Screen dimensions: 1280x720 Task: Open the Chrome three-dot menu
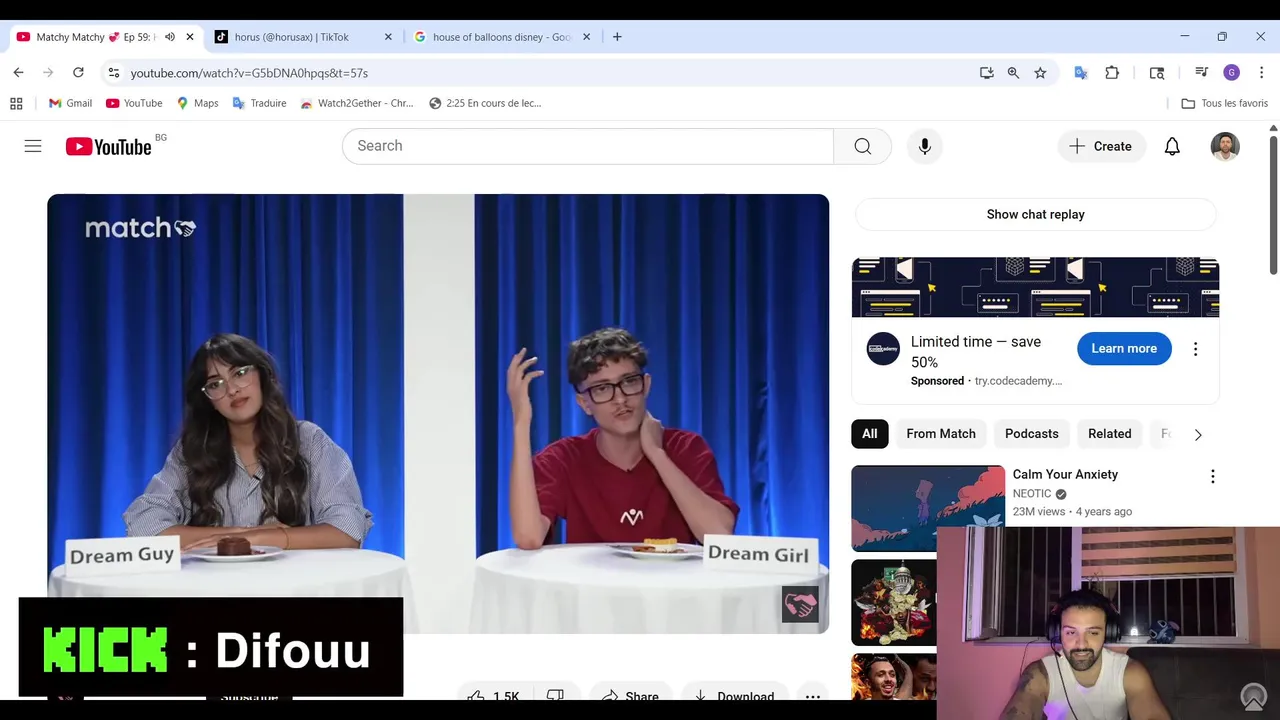coord(1261,73)
